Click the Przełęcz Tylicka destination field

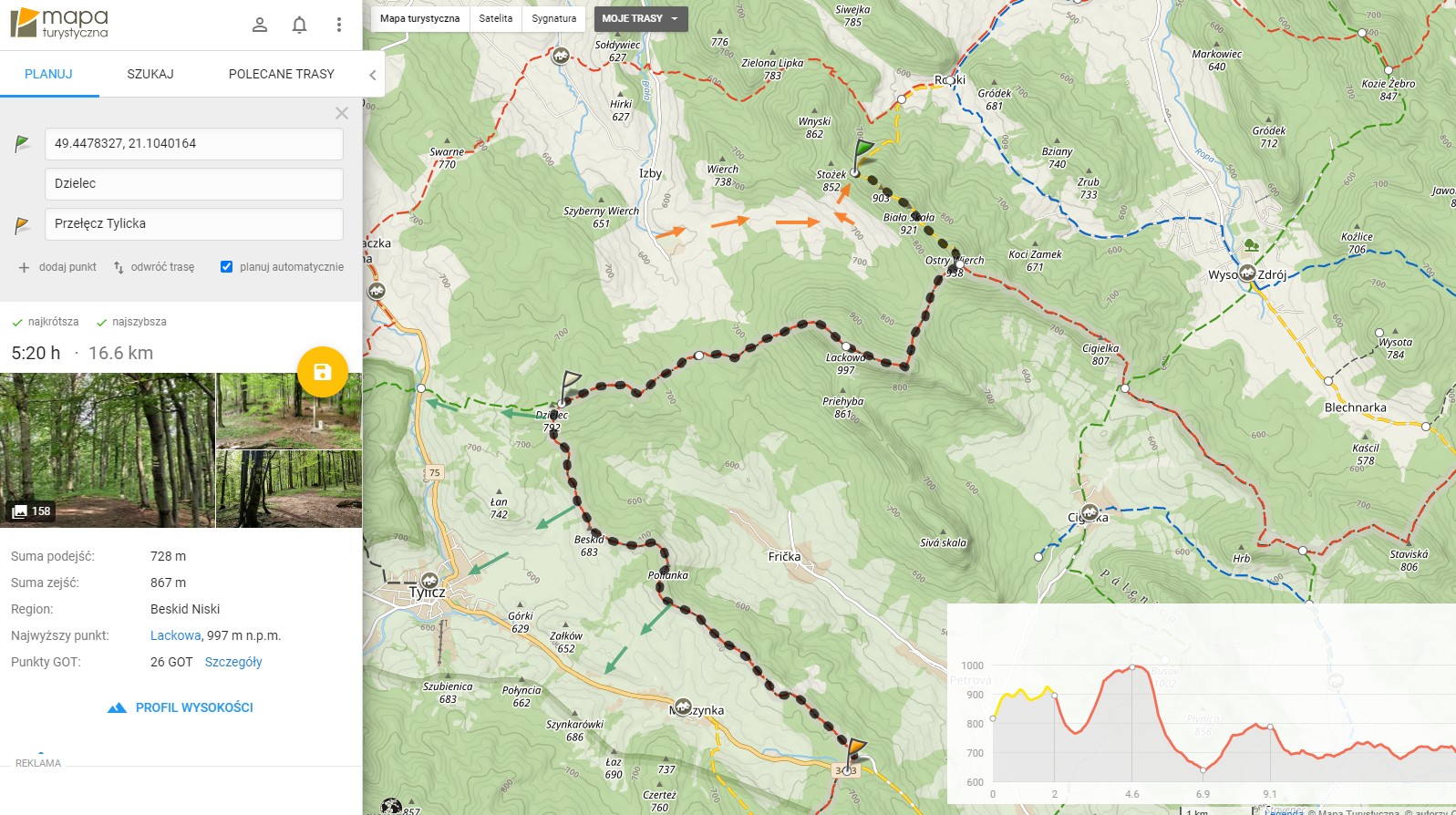tap(193, 223)
